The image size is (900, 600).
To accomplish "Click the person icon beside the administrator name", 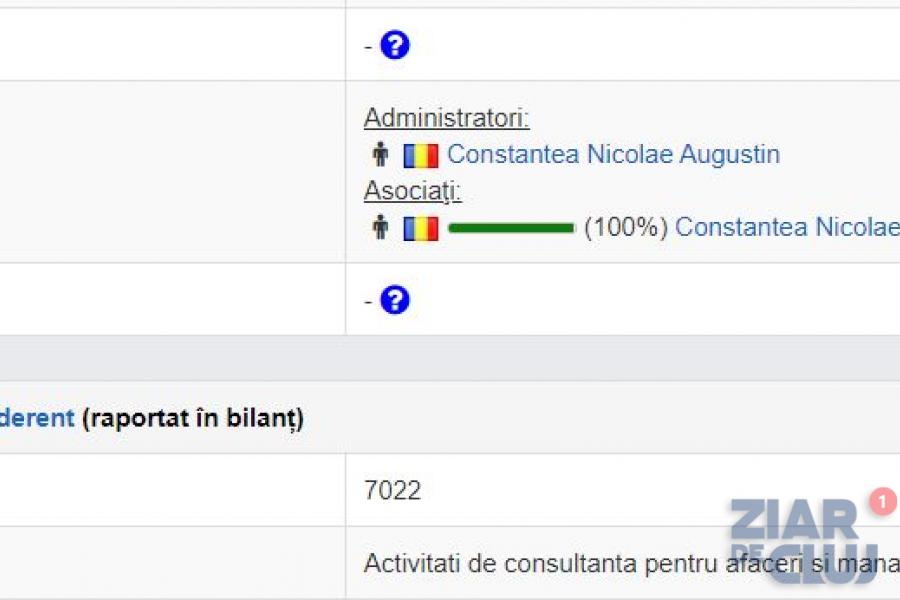I will coord(380,155).
